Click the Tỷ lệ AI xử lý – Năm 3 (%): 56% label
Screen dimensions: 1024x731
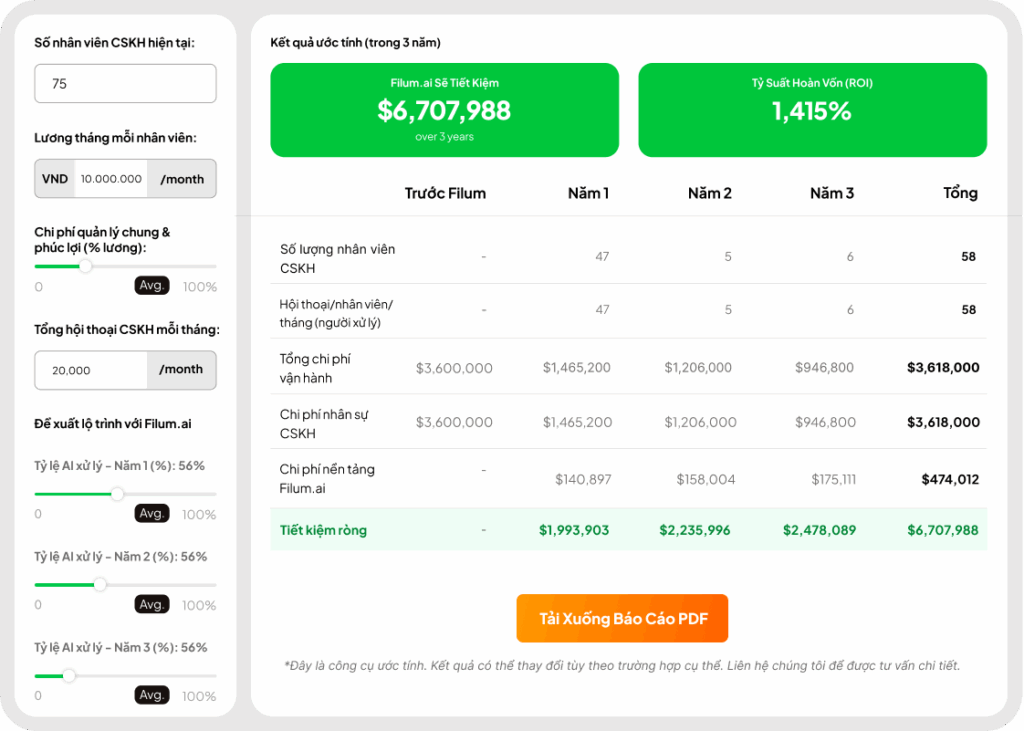tap(121, 647)
